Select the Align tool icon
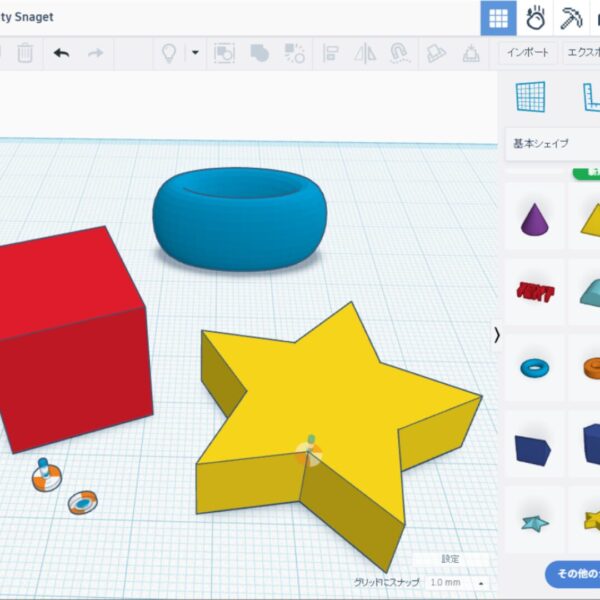 (331, 53)
